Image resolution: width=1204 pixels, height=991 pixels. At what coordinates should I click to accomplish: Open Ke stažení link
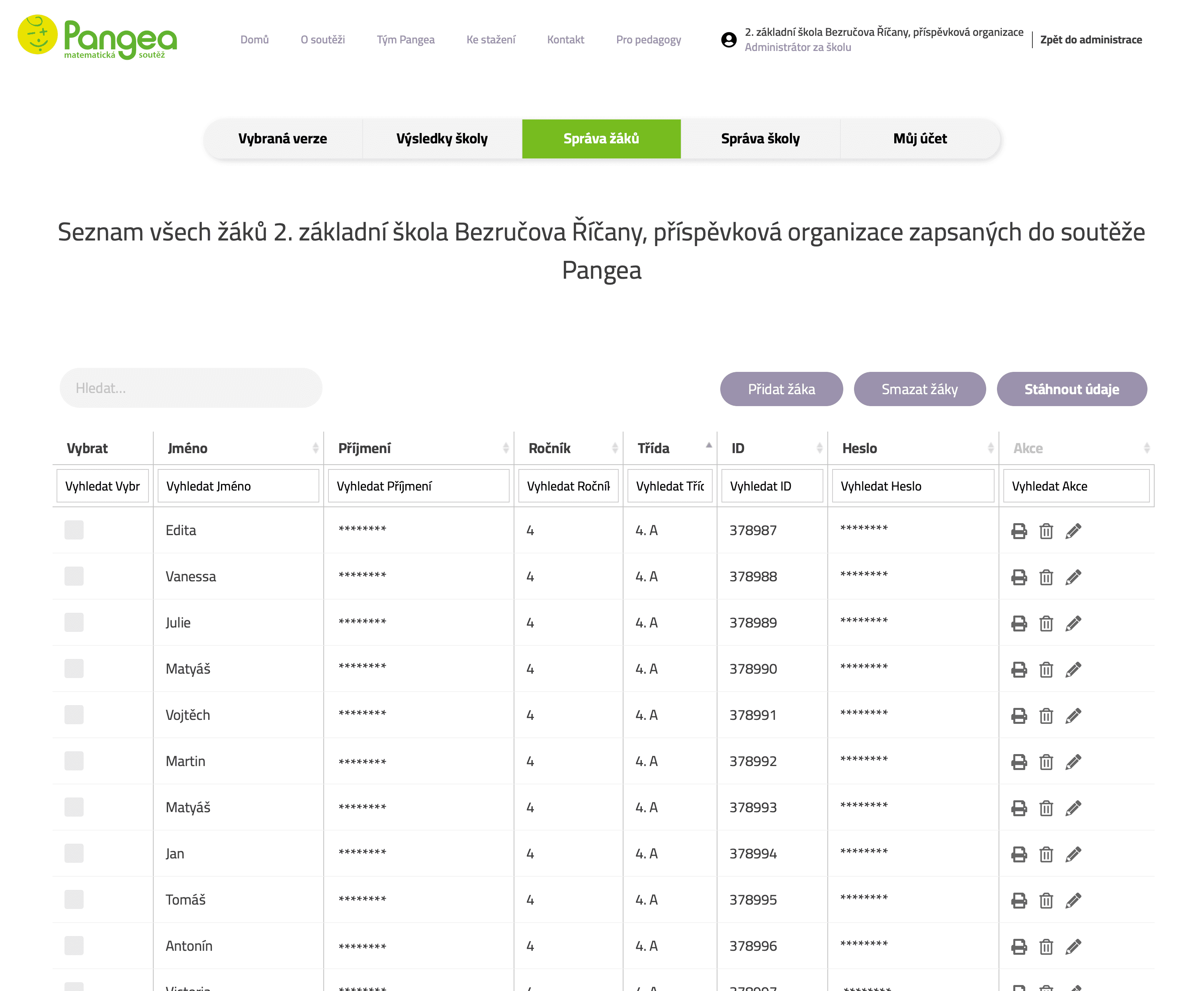point(491,39)
